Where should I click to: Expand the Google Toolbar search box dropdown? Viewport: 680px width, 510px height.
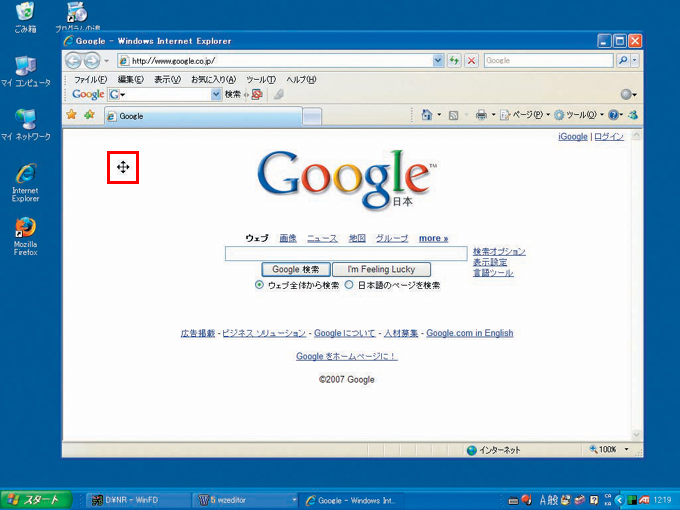pos(216,94)
